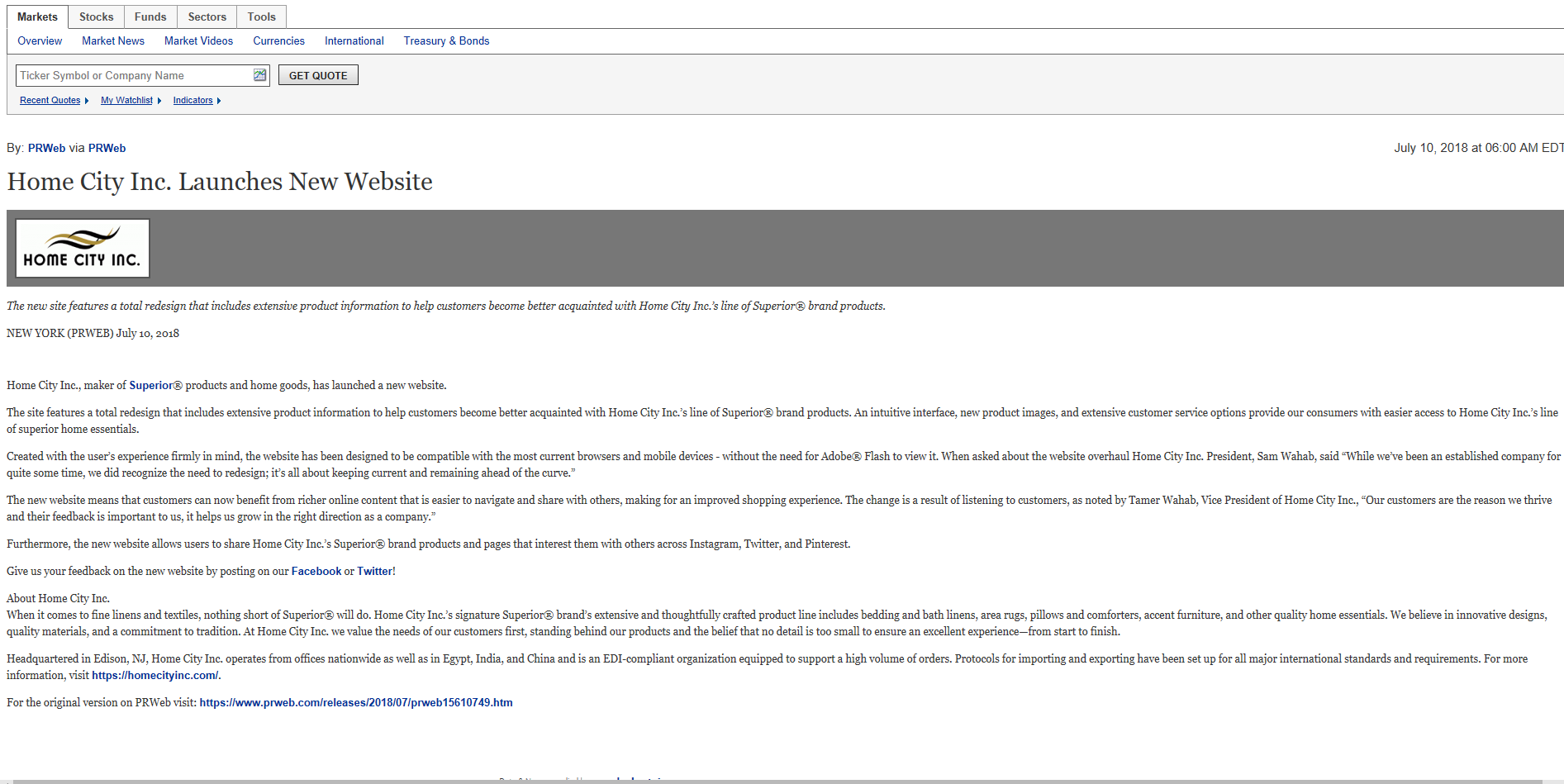Visit the homecityinc.com link
Screen dimensions: 1564x784
coord(154,675)
